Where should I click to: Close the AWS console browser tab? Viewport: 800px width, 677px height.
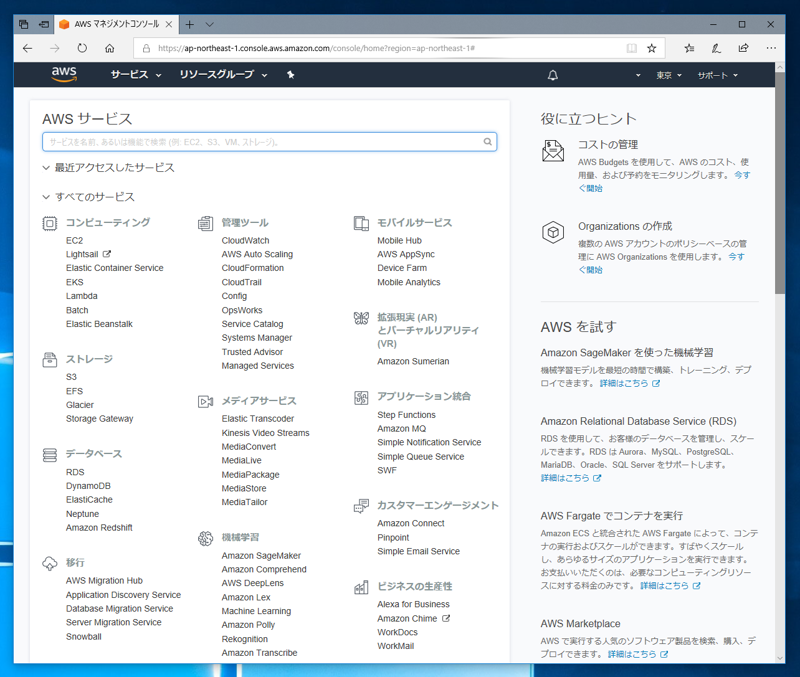click(x=169, y=24)
